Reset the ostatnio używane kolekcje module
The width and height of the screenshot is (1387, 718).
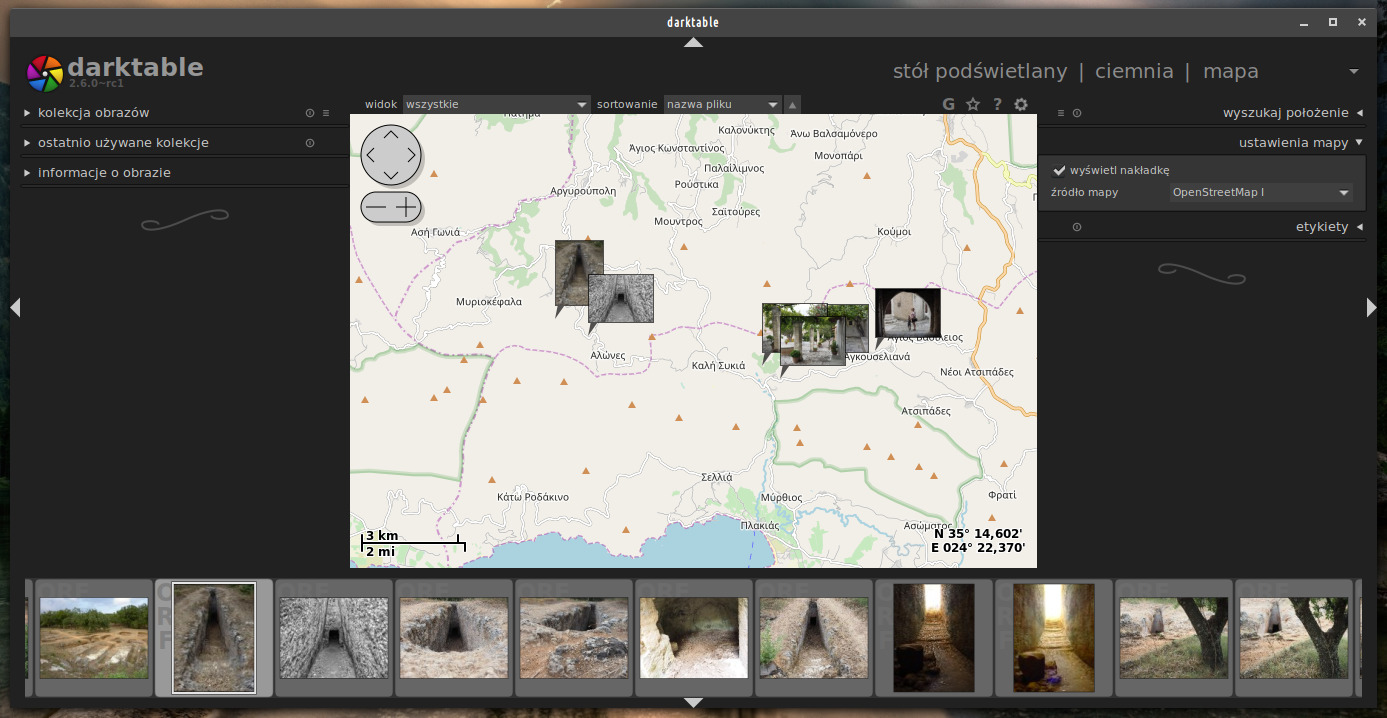pyautogui.click(x=310, y=143)
